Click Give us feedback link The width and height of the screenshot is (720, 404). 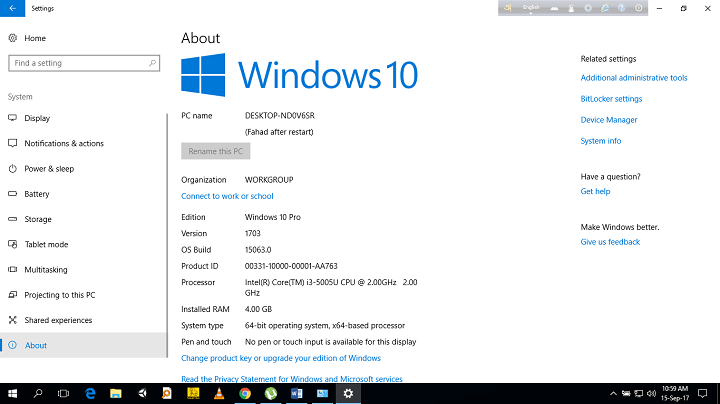click(610, 242)
